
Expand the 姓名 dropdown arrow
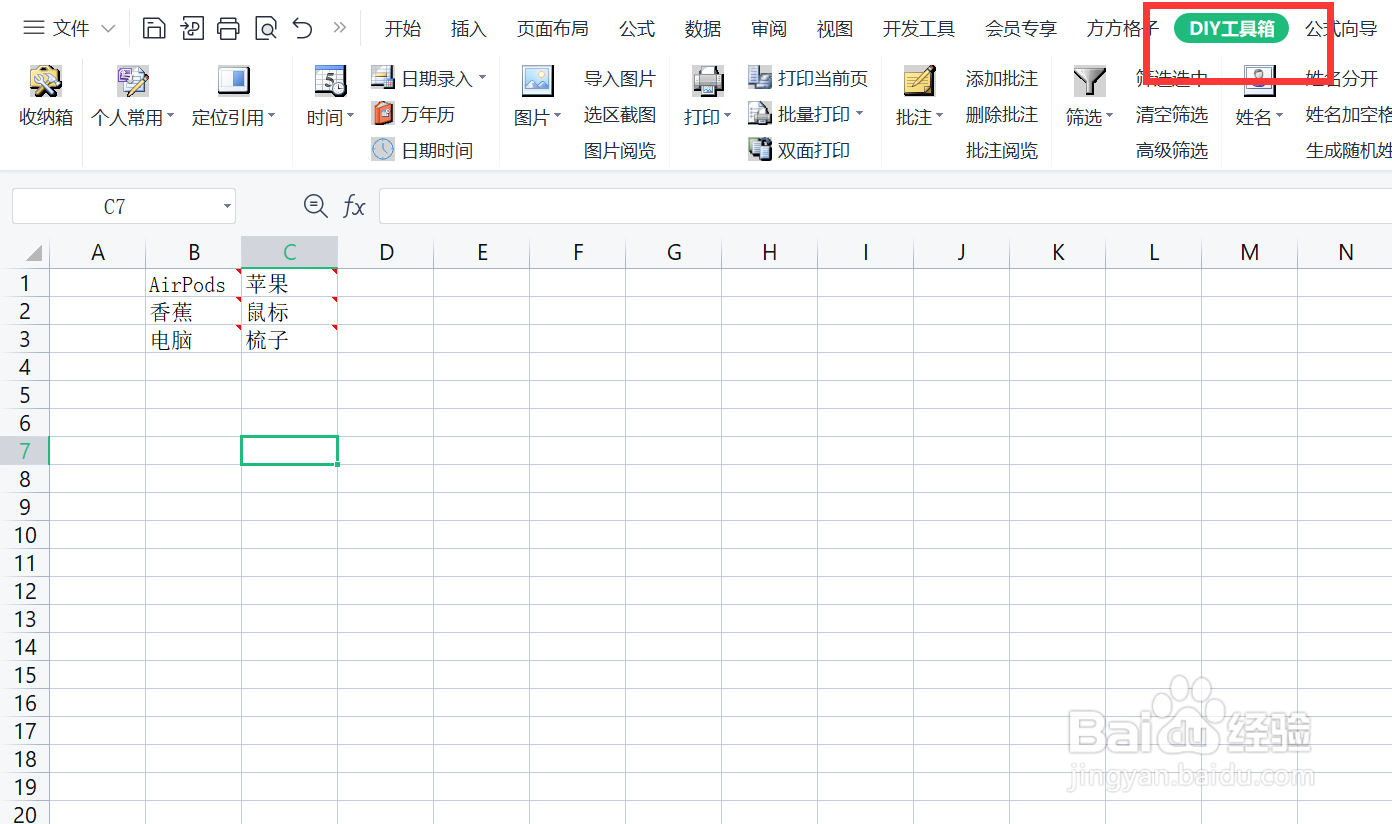tap(1280, 117)
